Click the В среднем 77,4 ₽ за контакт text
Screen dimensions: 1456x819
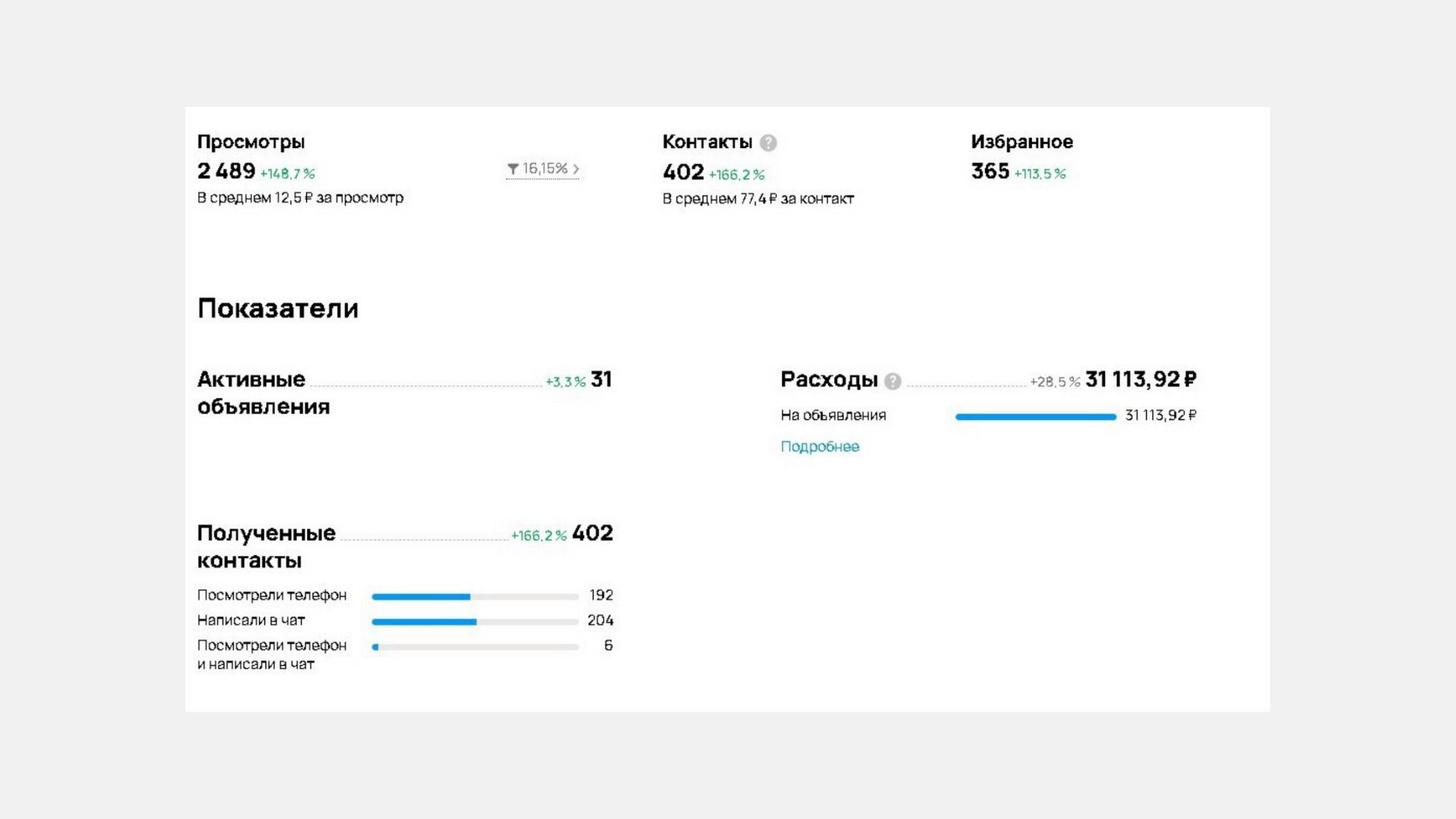(x=758, y=199)
